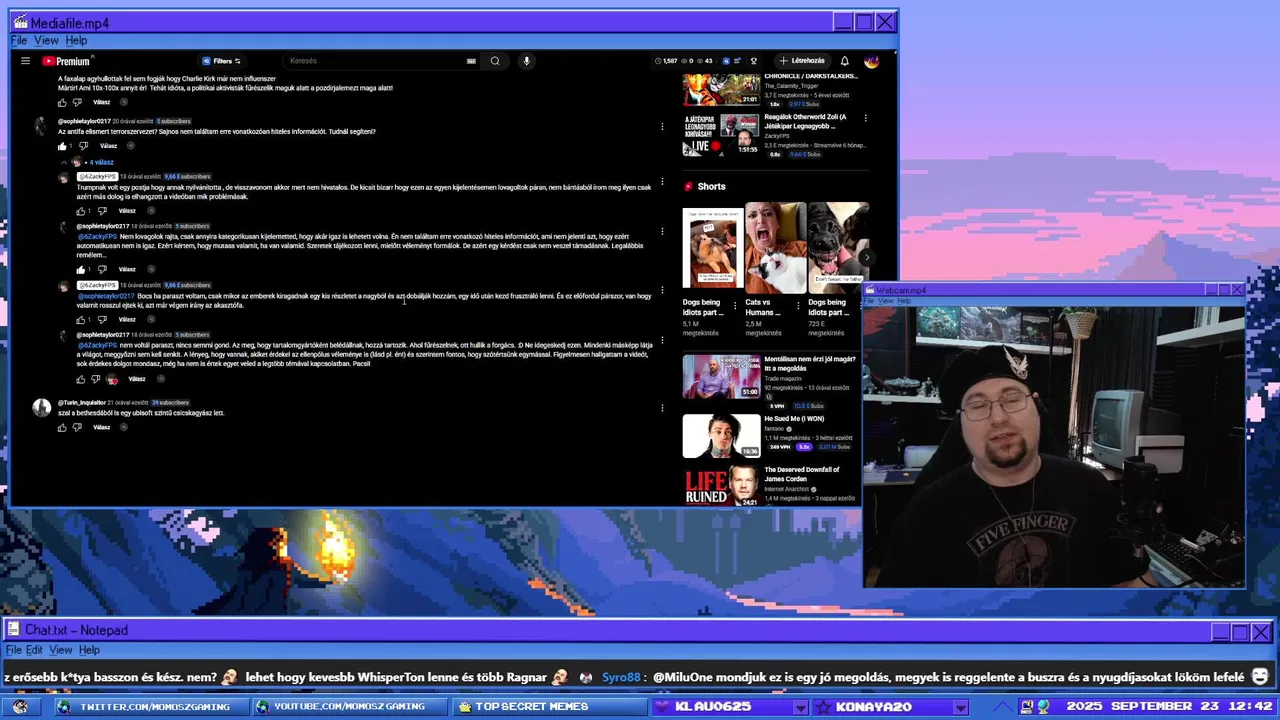Screen dimensions: 1280x720
Task: Reply (Válasz) to Turin_Inquisitor comment
Action: 101,428
